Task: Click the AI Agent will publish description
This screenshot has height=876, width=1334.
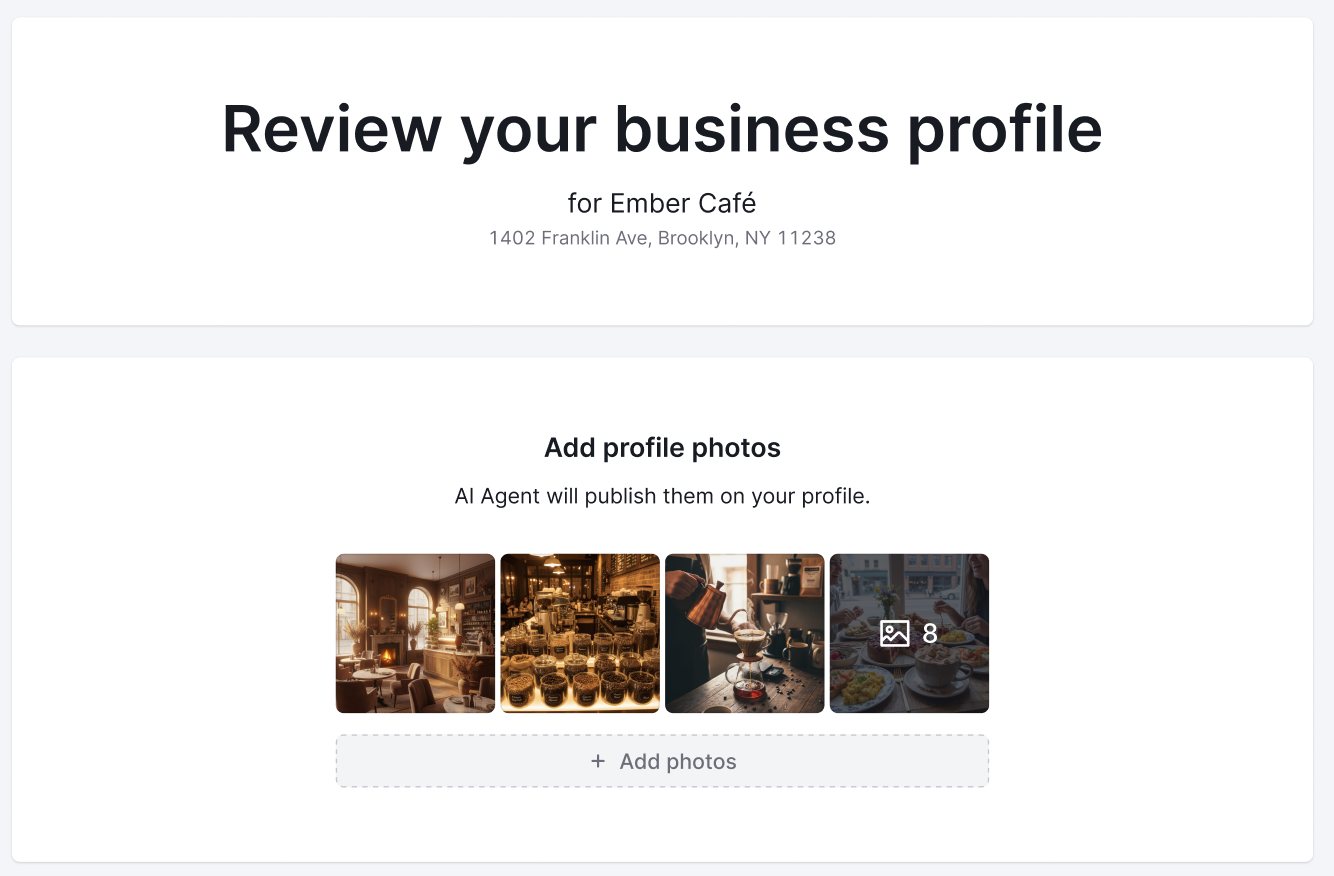Action: (x=662, y=496)
